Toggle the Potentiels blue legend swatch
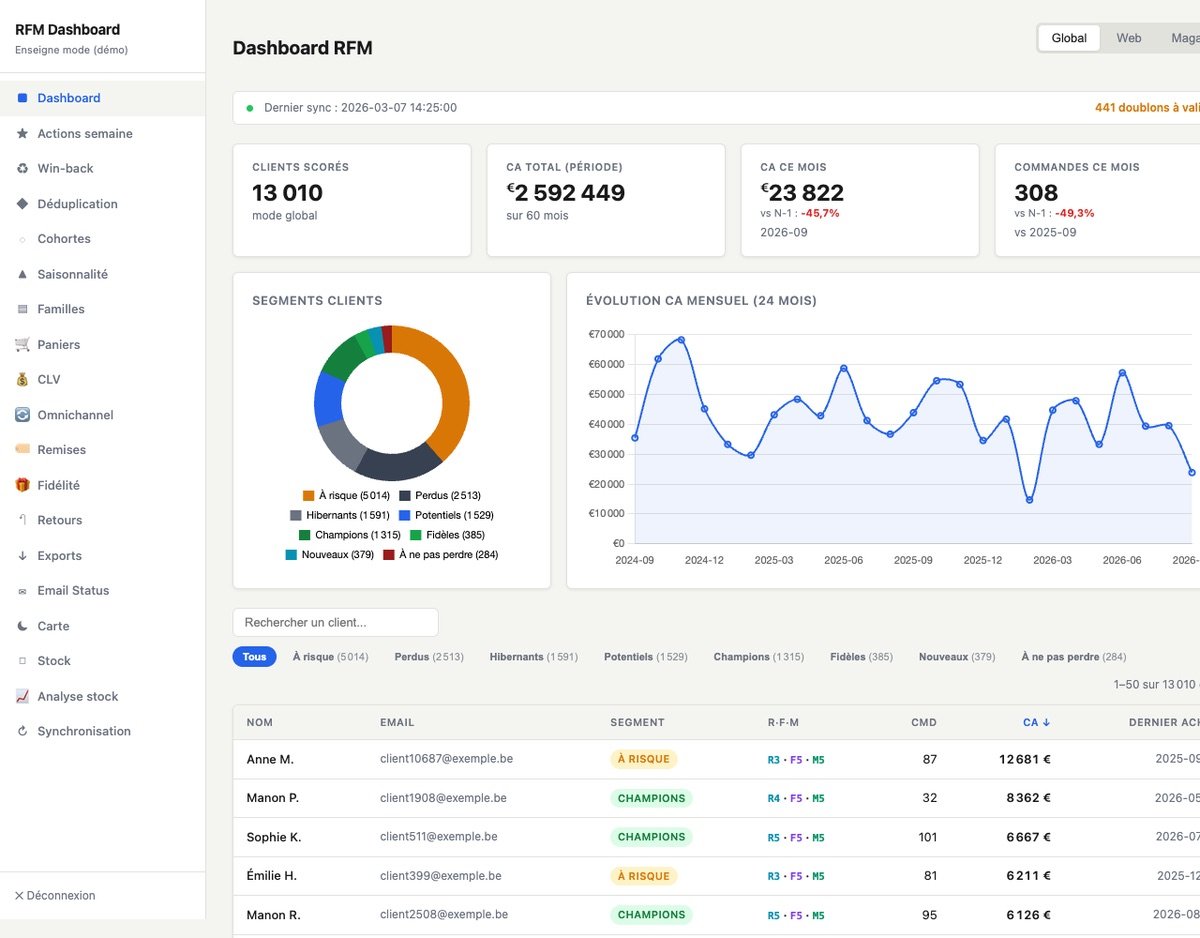Image resolution: width=1200 pixels, height=938 pixels. click(x=405, y=515)
